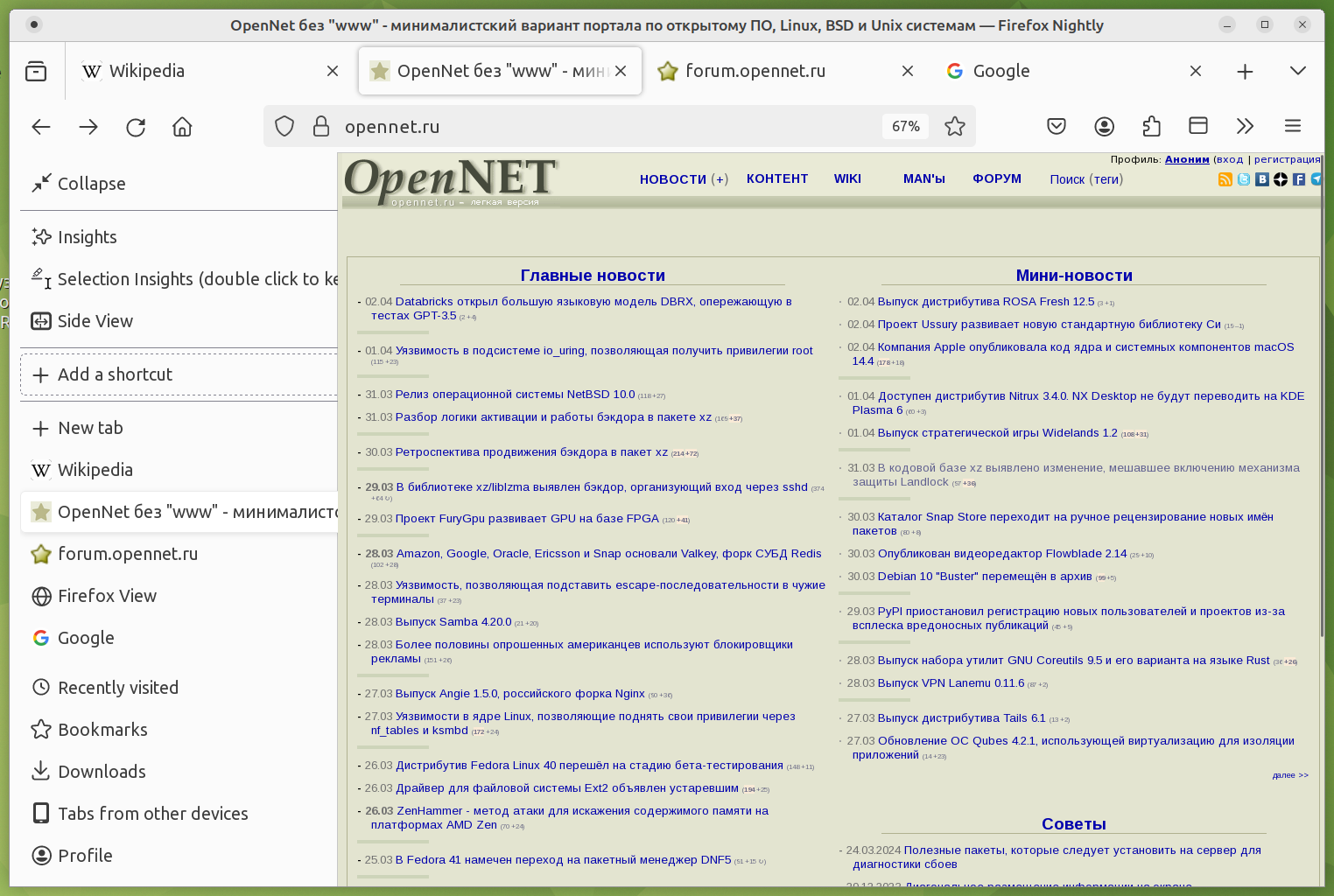1334x896 pixels.
Task: Open the ROSA Fresh 12.5 release news
Action: tap(986, 302)
